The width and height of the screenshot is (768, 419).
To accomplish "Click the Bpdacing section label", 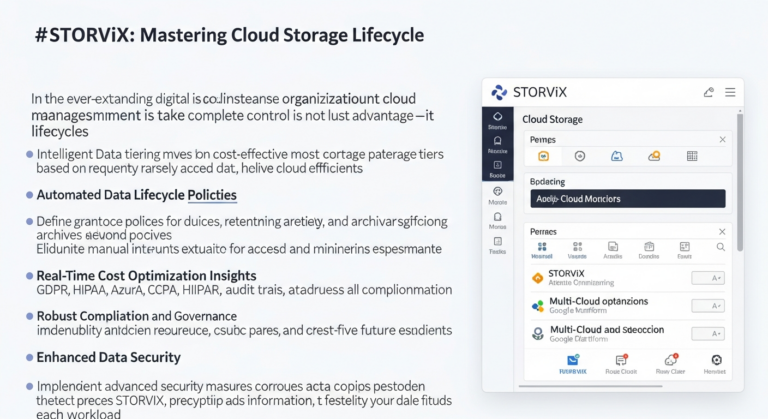I will pos(548,182).
